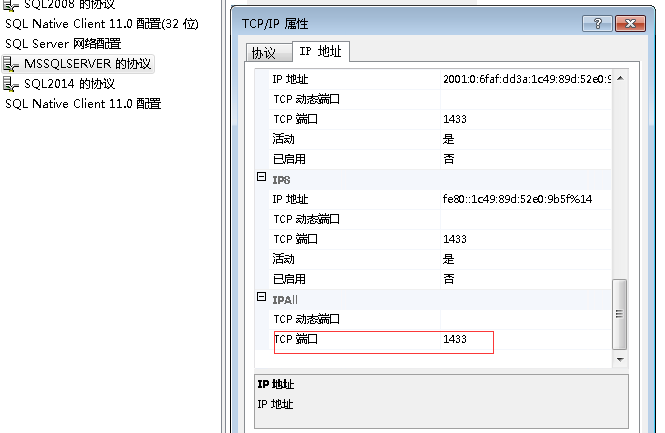The height and width of the screenshot is (433, 665).
Task: Edit the IPAll TCP 端口 value 1433
Action: [x=525, y=339]
